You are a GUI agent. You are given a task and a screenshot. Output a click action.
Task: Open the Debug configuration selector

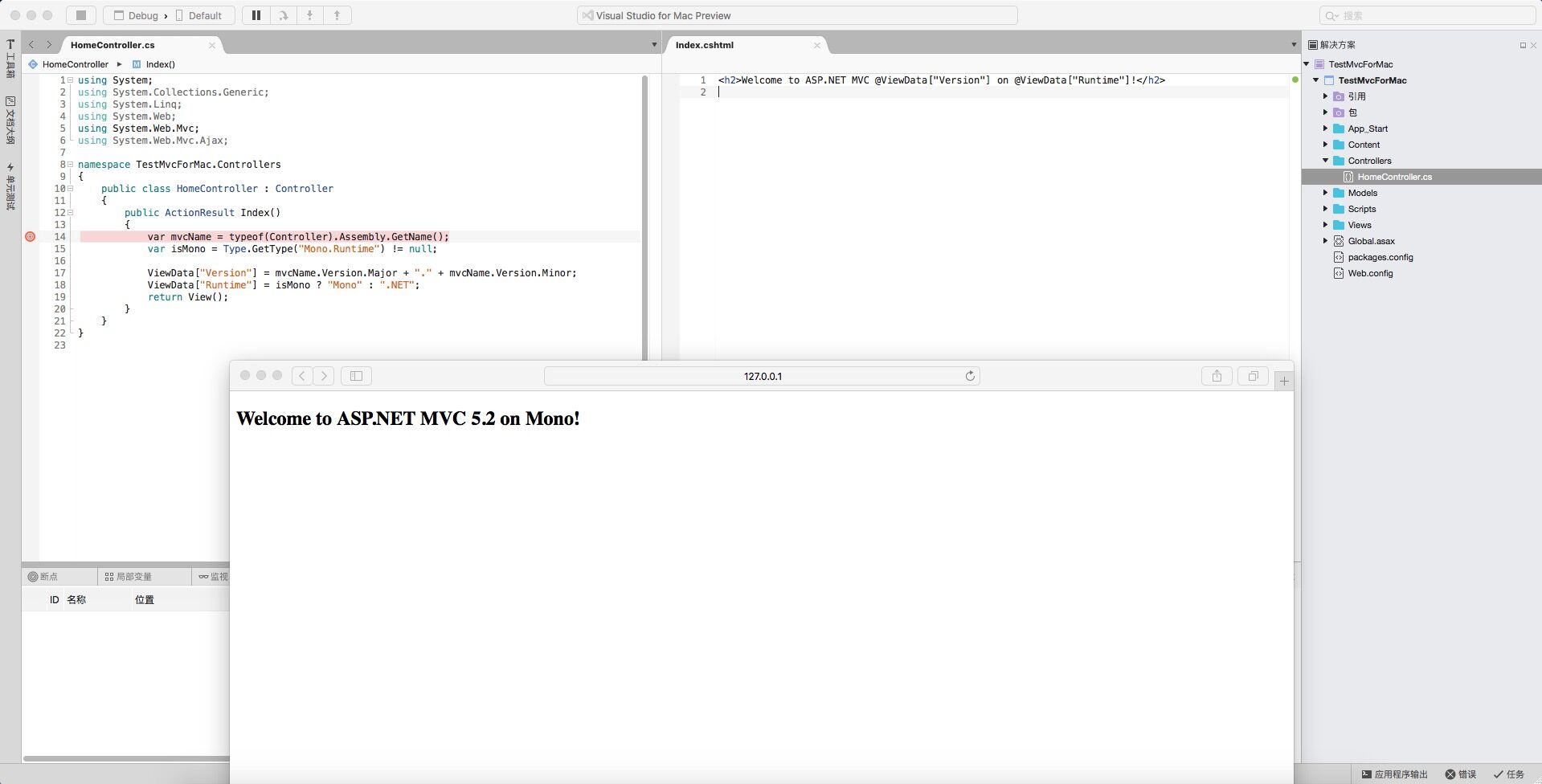[136, 15]
